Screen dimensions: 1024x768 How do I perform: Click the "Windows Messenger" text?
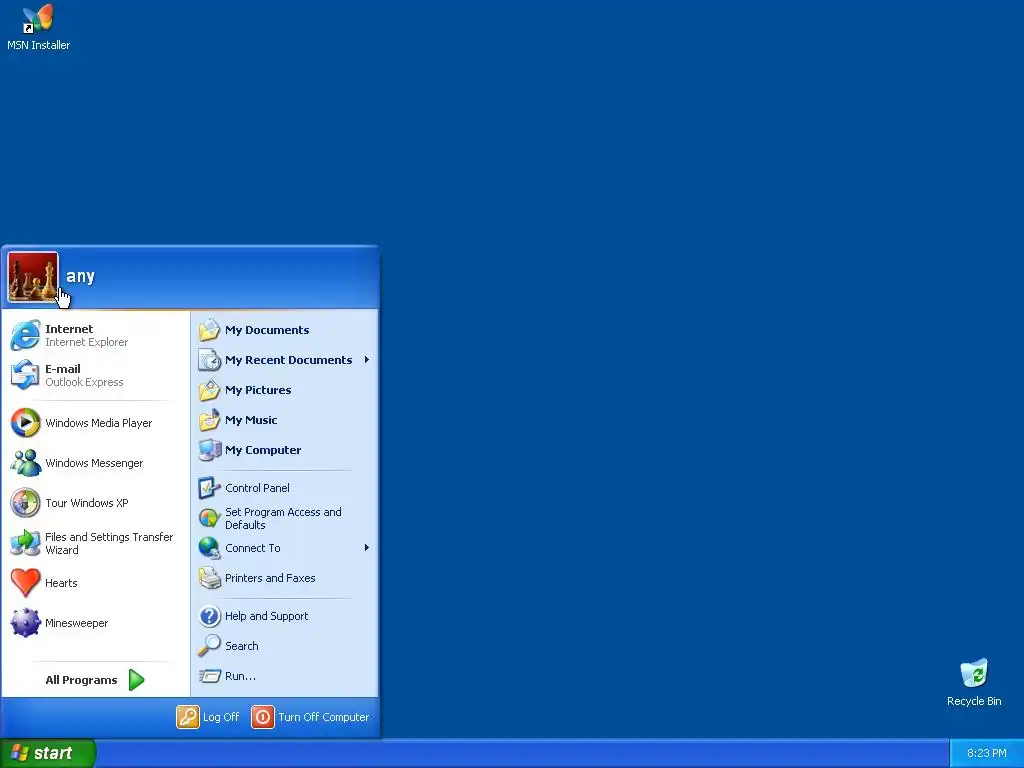click(x=94, y=463)
